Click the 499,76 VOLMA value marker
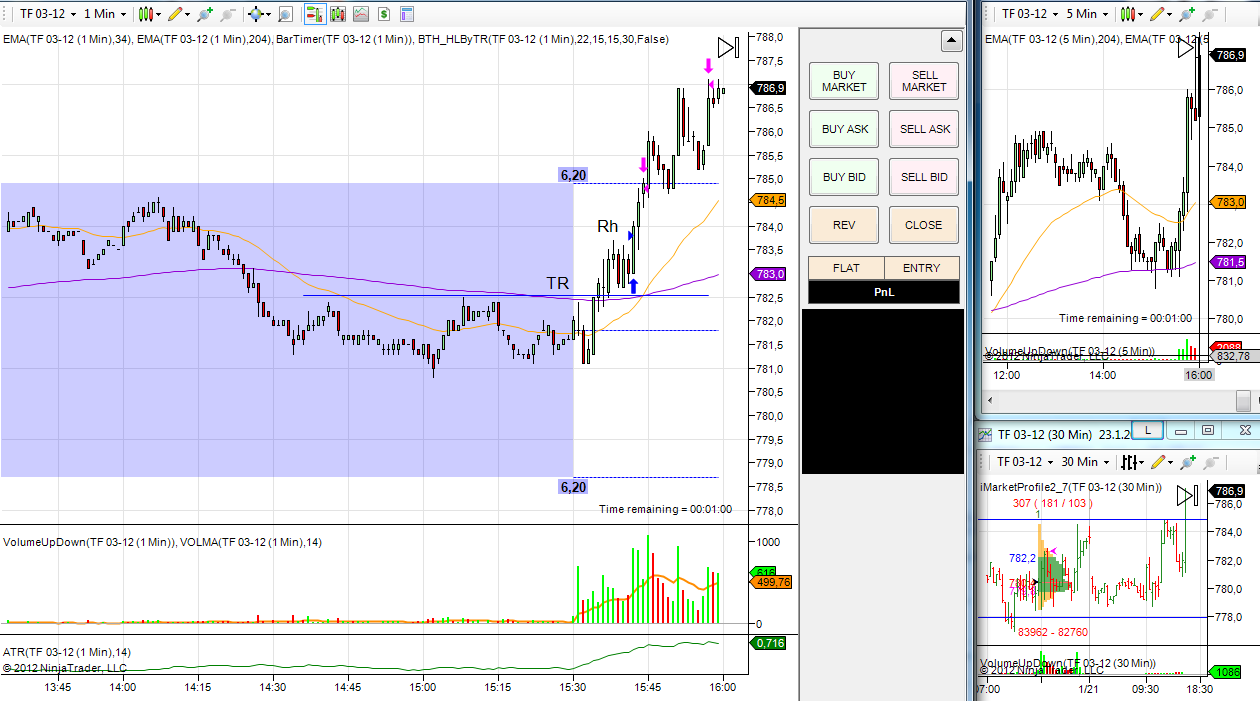Screen dimensions: 1260x701 tap(770, 582)
